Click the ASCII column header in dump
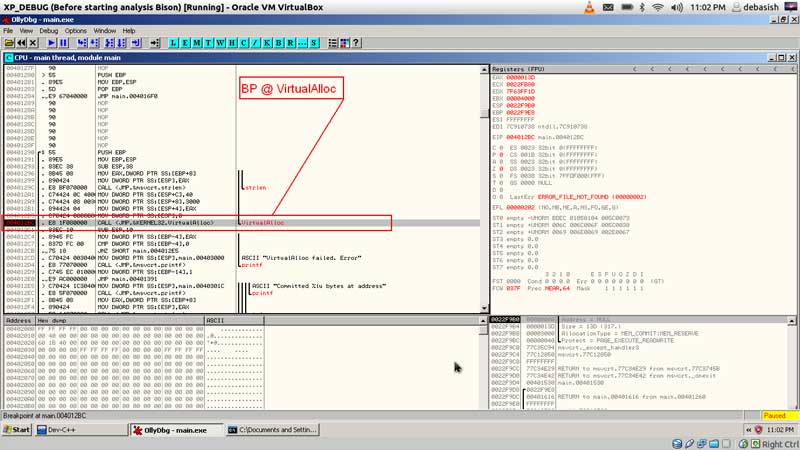This screenshot has width=800, height=450. (234, 320)
